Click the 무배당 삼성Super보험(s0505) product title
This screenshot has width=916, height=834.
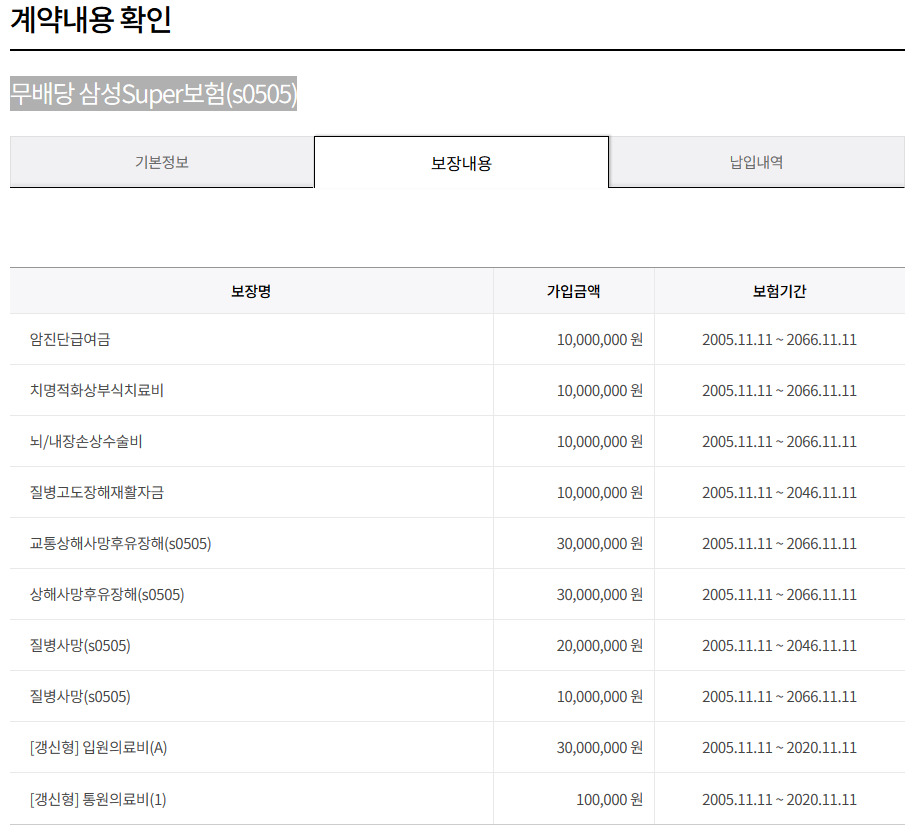pyautogui.click(x=154, y=94)
